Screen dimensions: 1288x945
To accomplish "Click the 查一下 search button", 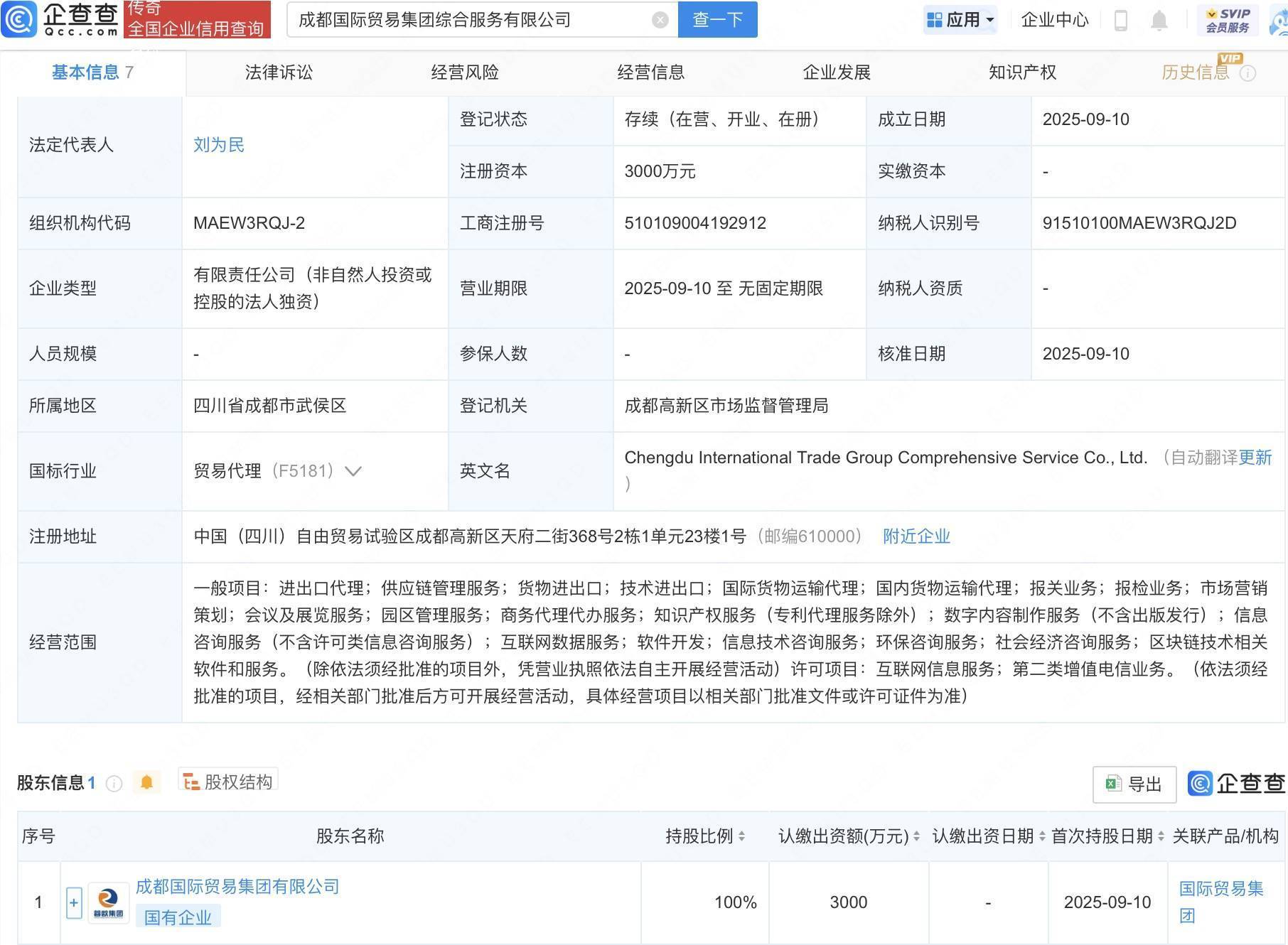I will pyautogui.click(x=717, y=19).
